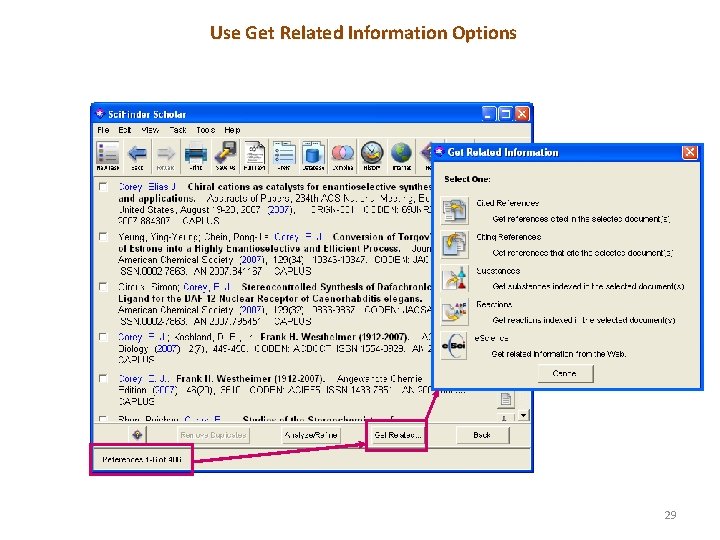Check the box for Stereocontrolled Synthesis reference
Screen dimensions: 720x540
[103, 287]
